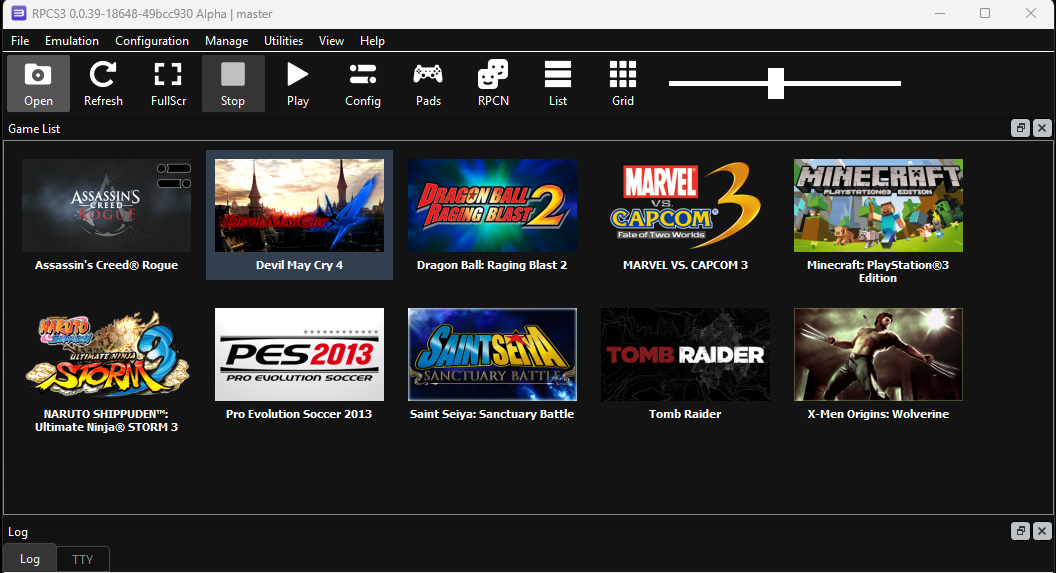Select the Log tab
Viewport: 1056px width, 573px height.
coord(30,559)
